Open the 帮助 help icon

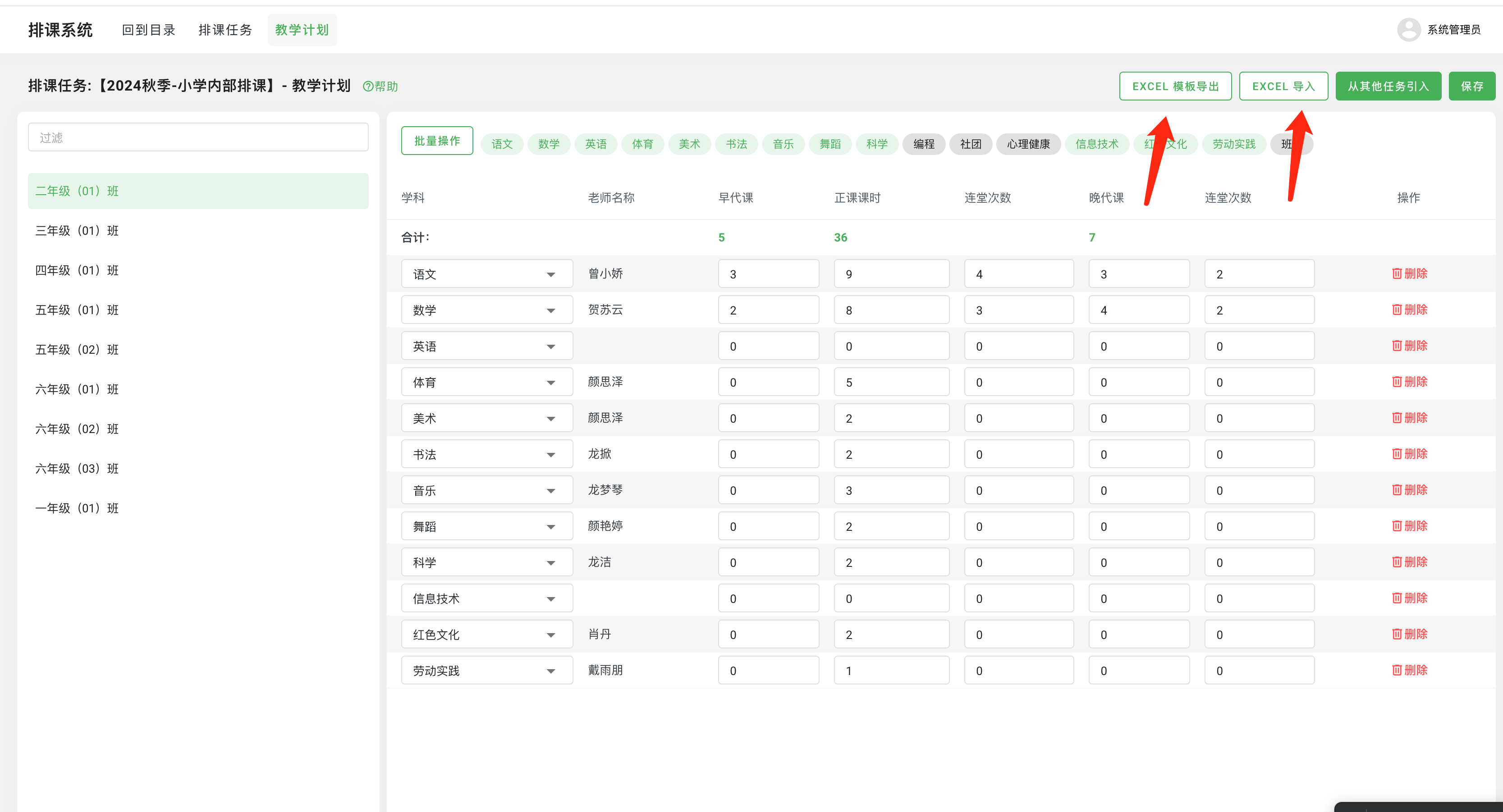point(380,86)
